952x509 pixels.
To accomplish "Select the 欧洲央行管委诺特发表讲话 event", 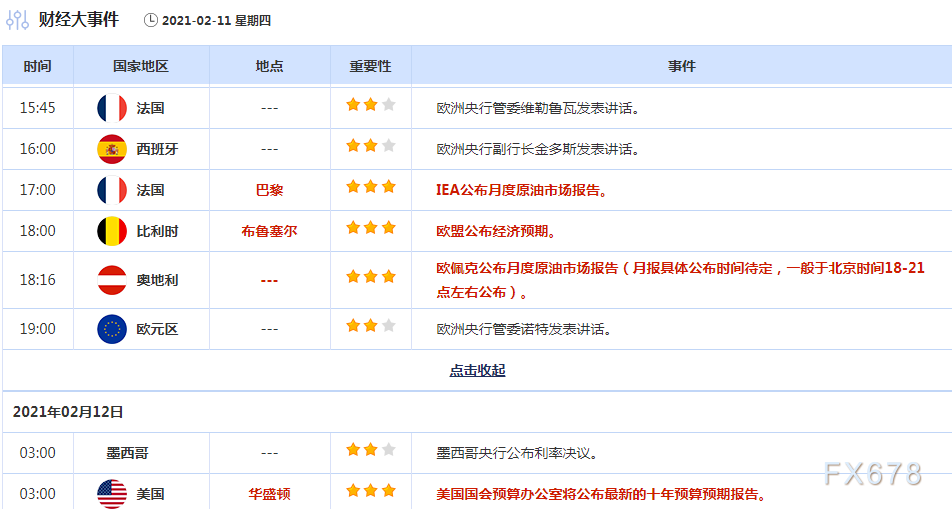I will (523, 329).
